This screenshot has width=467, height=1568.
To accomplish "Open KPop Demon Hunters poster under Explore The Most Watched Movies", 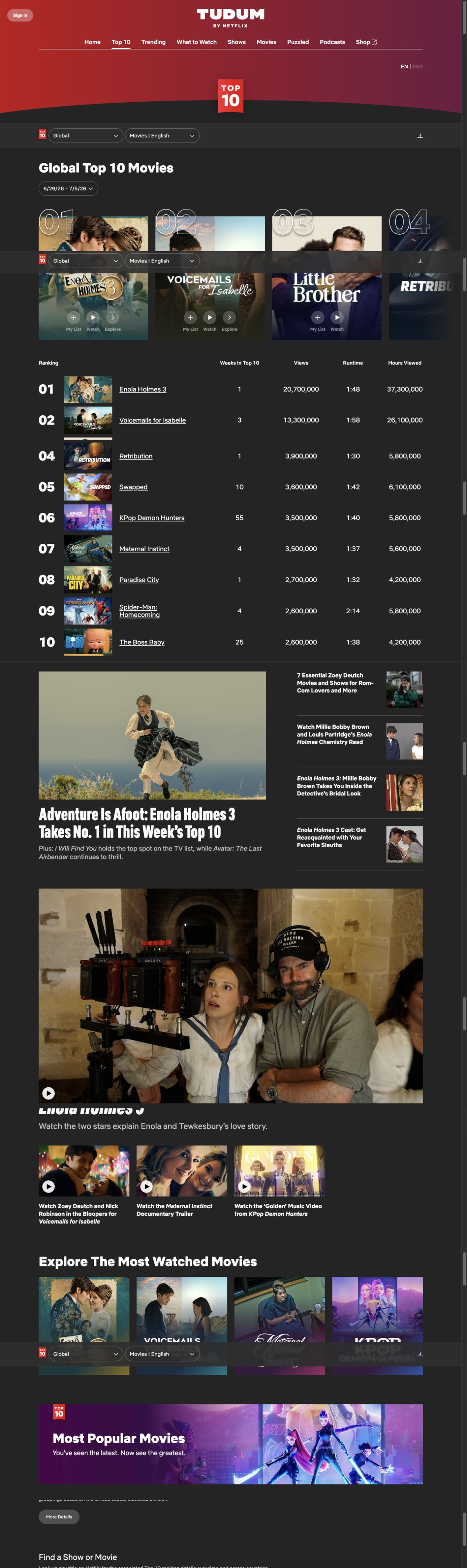I will tap(377, 1326).
